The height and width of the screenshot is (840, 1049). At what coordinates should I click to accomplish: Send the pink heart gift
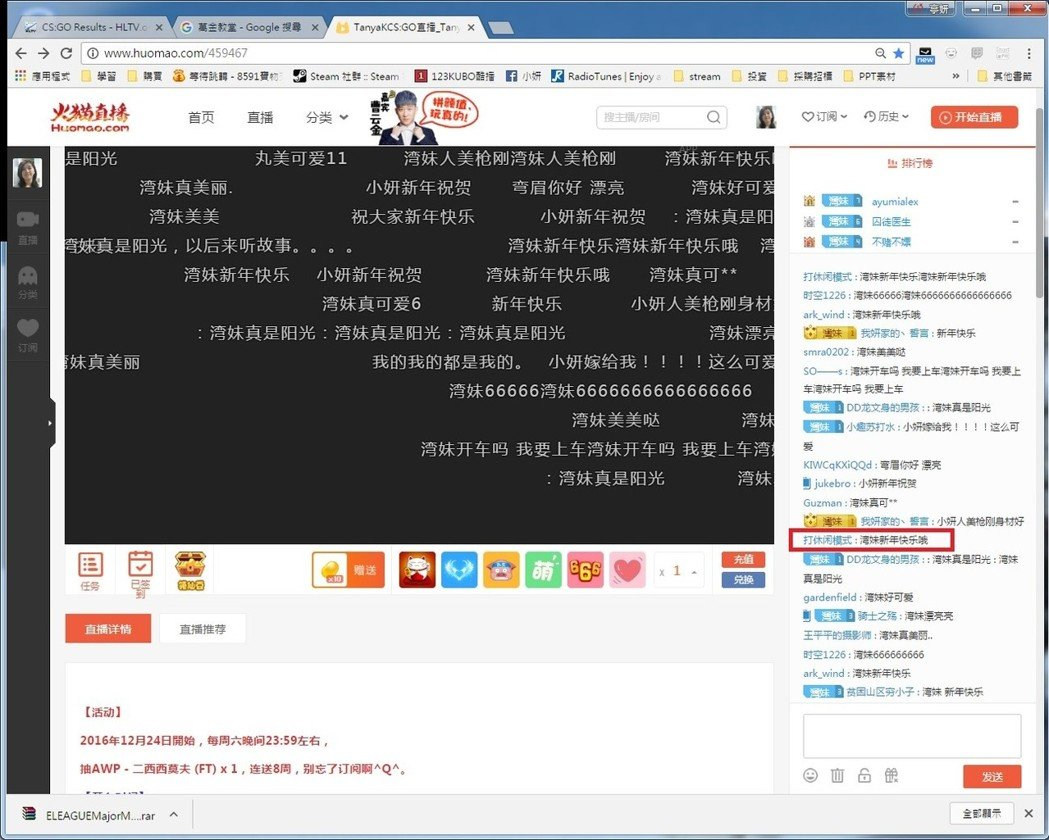[627, 570]
